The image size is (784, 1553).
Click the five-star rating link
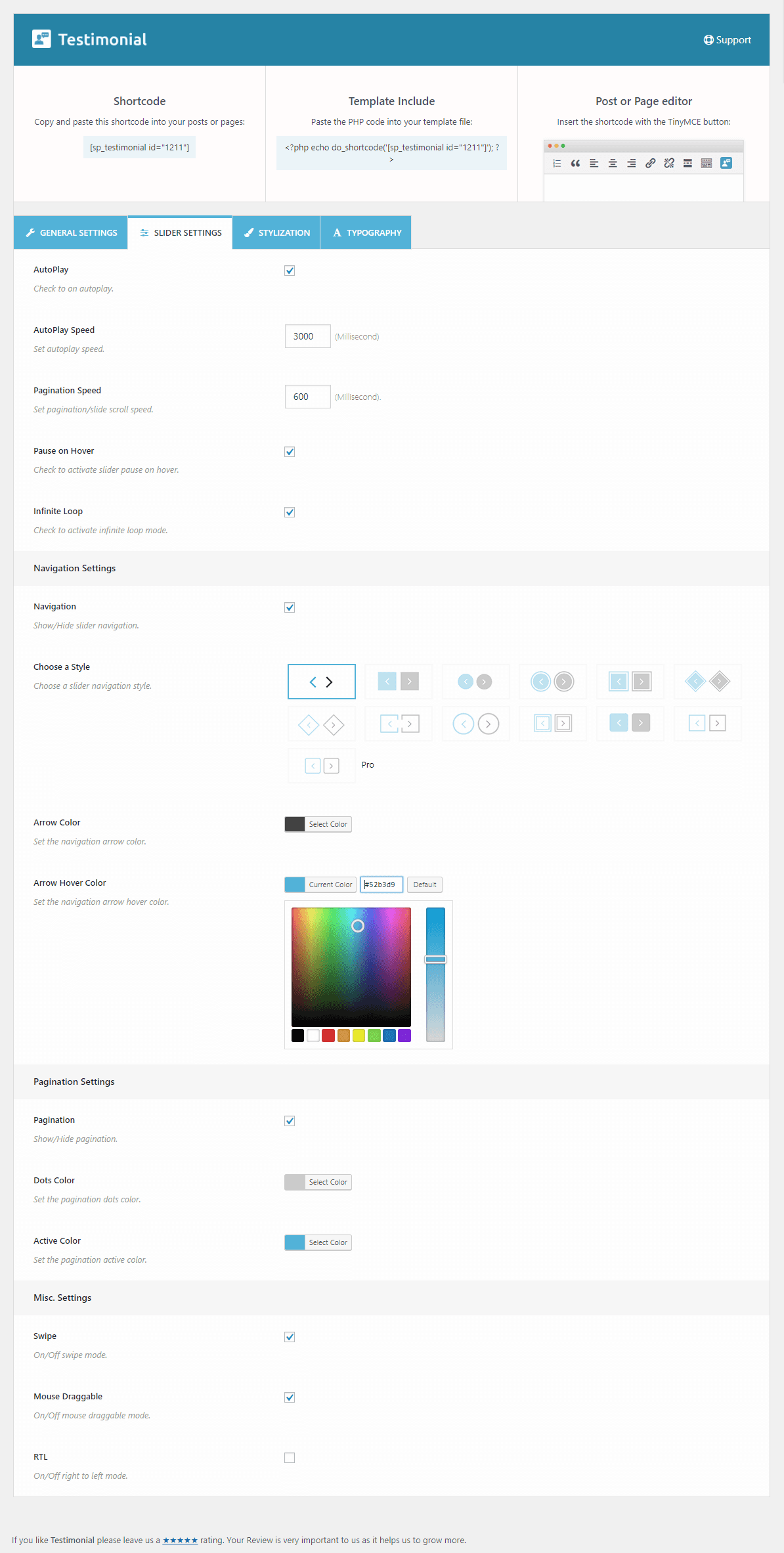180,1541
